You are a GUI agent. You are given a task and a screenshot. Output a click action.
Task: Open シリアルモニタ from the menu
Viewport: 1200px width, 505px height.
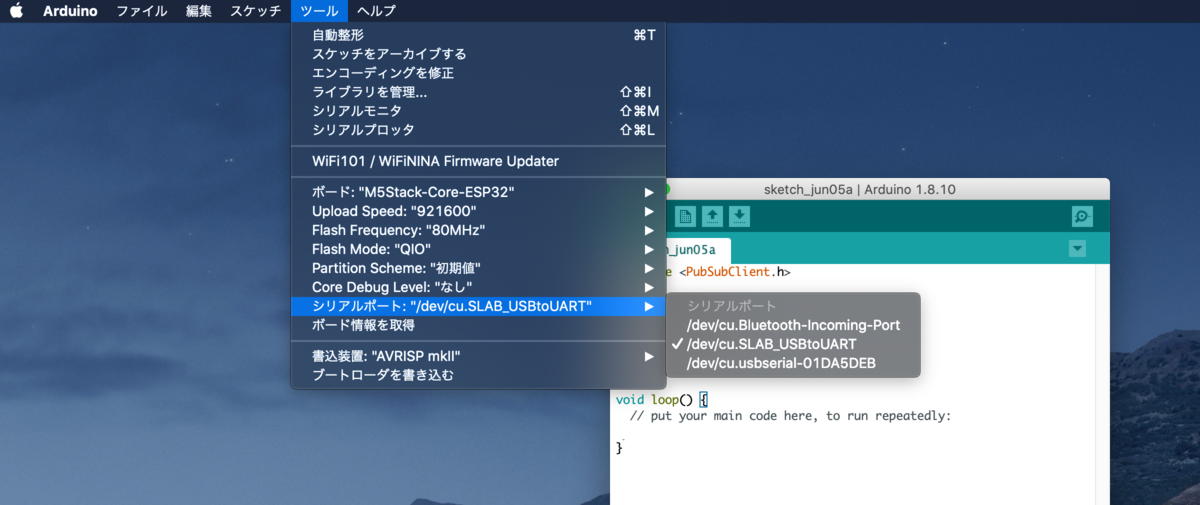478,111
